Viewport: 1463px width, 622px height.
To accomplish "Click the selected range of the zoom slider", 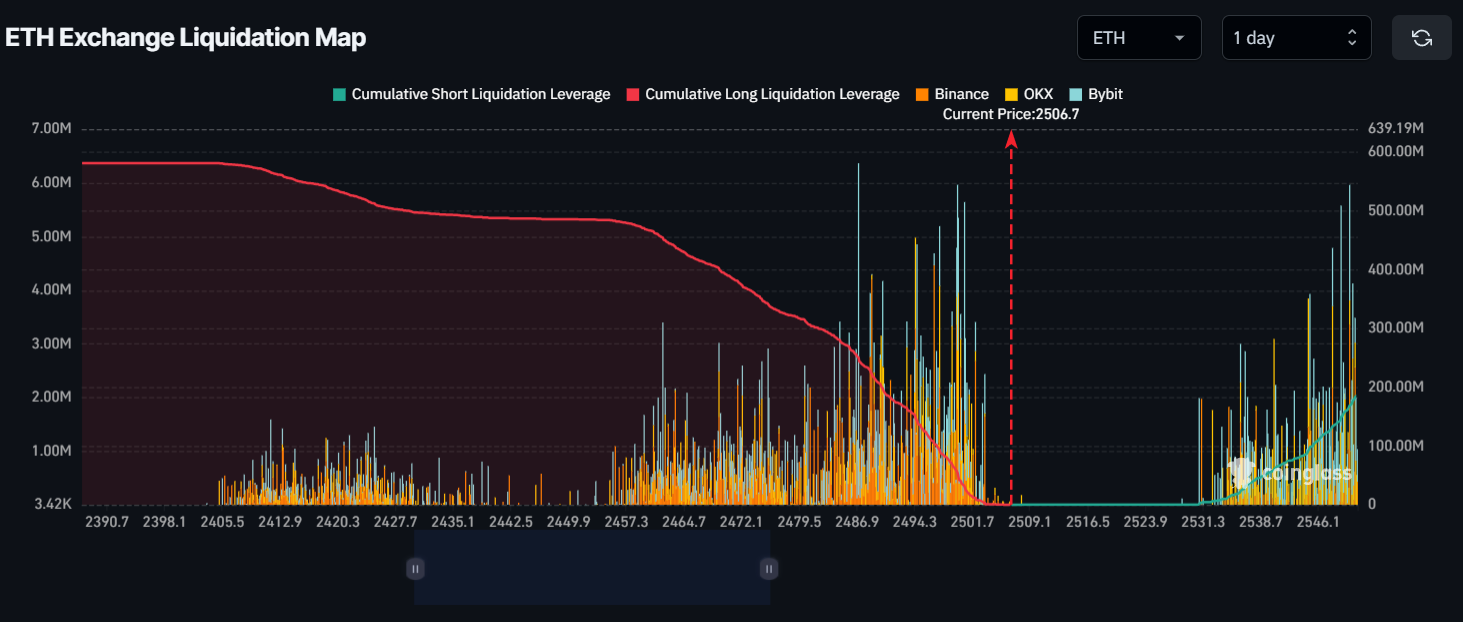I will (x=592, y=569).
